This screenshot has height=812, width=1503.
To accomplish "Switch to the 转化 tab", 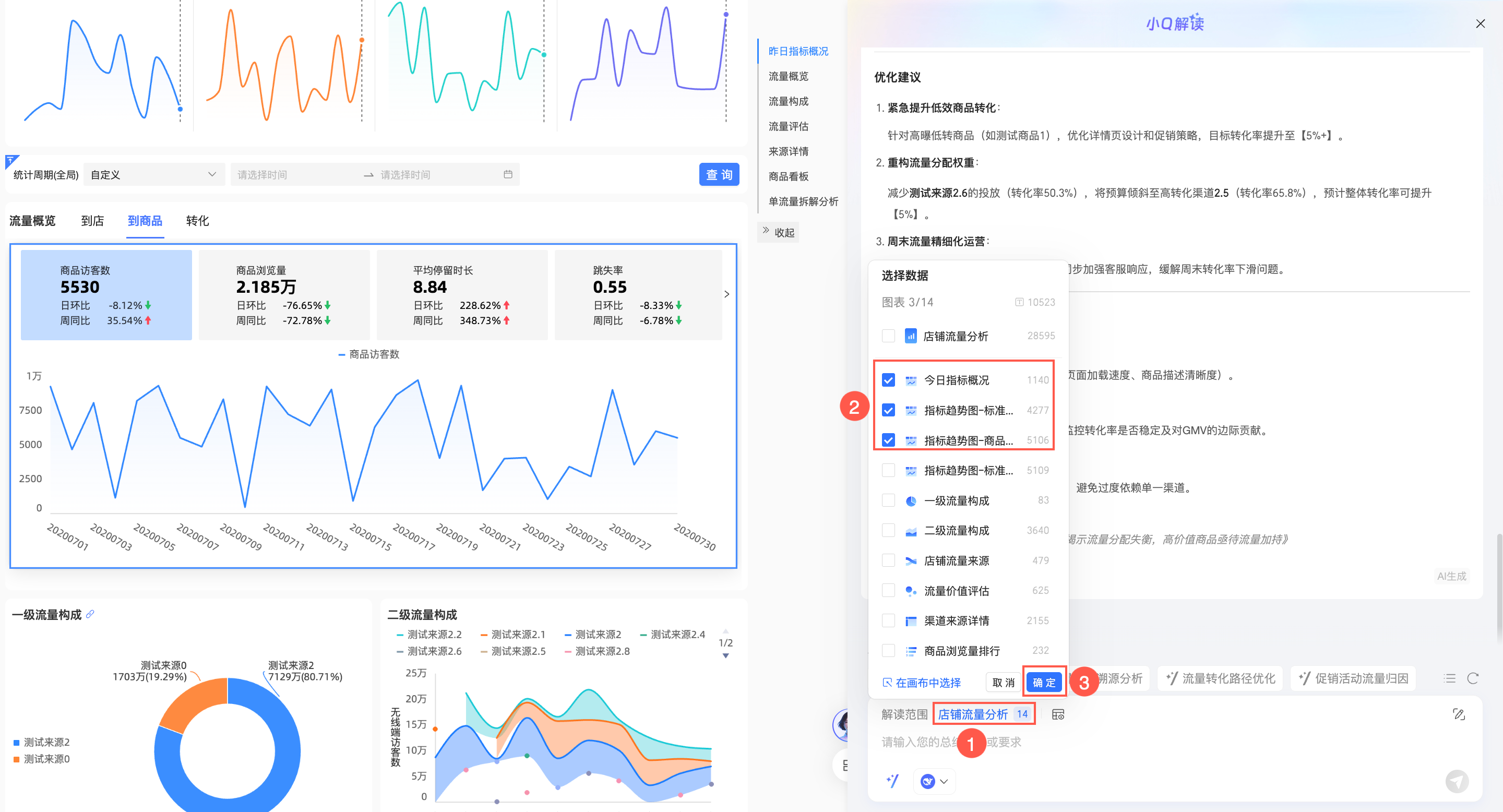I will [197, 221].
